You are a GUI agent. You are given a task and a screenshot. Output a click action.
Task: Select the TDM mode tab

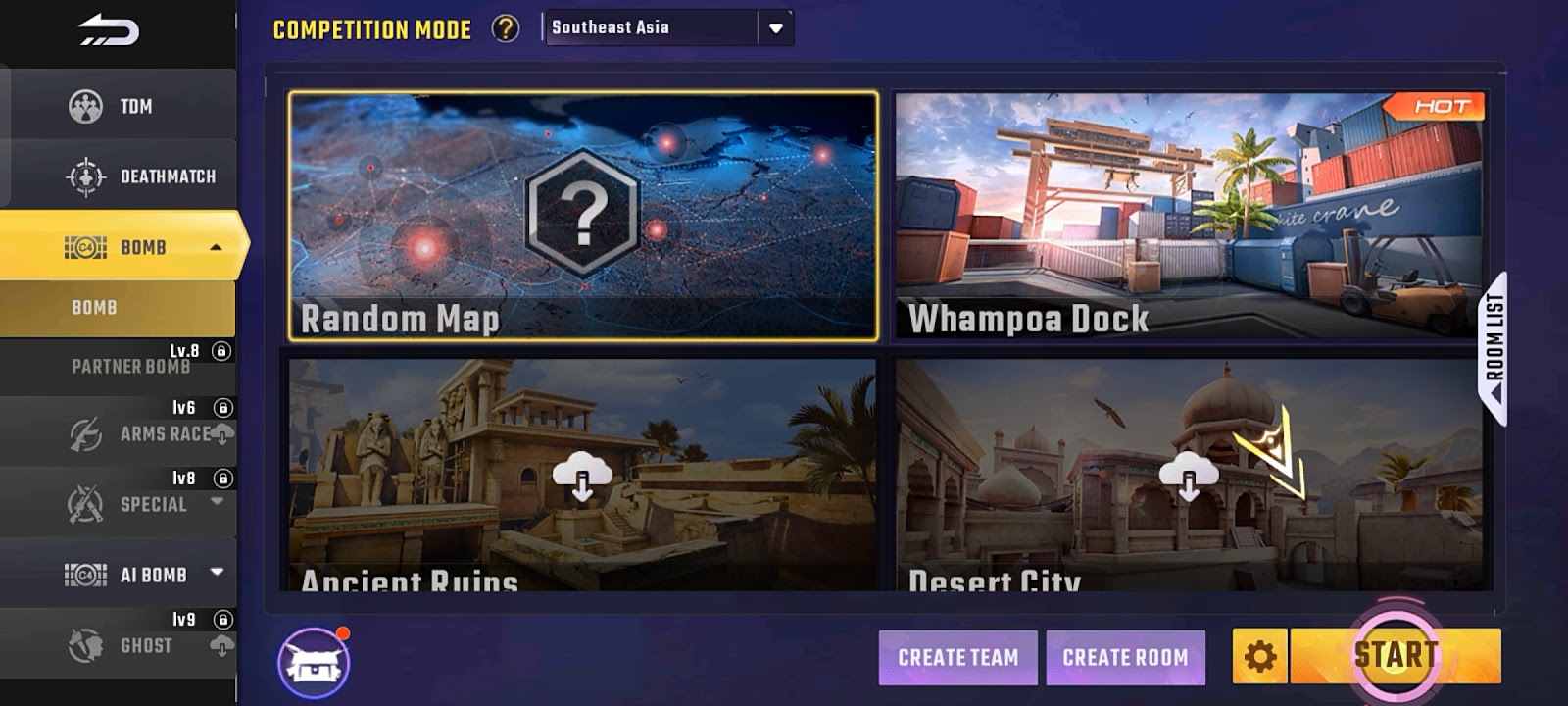click(x=119, y=105)
